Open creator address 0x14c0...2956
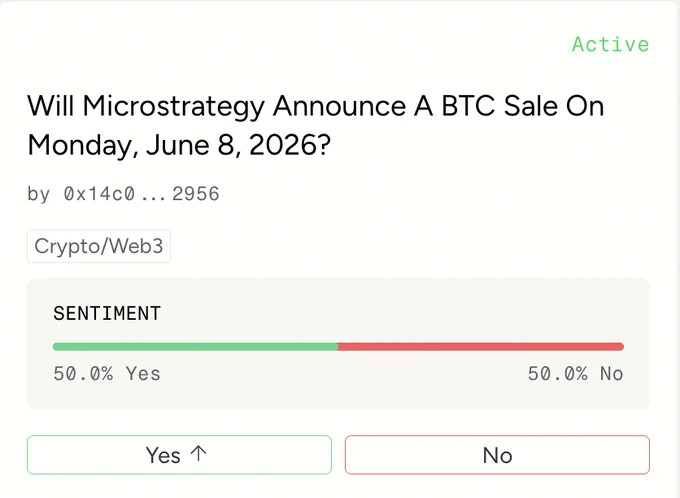This screenshot has height=498, width=680. coord(141,193)
